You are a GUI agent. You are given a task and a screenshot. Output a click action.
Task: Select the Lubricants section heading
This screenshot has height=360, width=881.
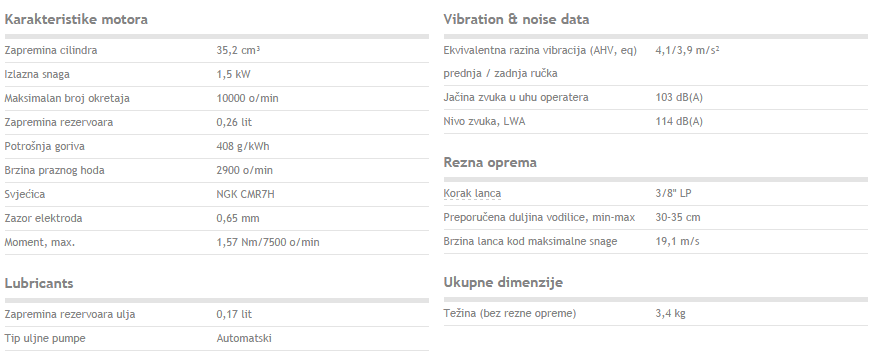(39, 283)
